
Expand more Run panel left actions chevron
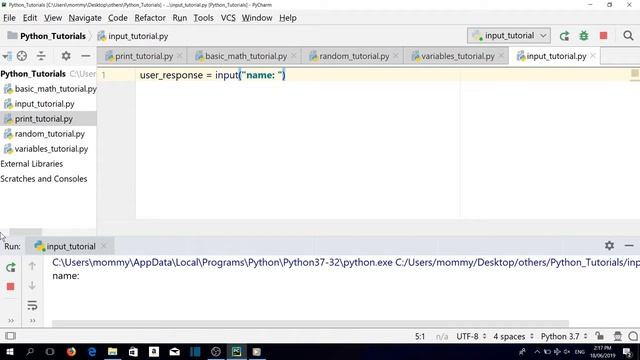[x=11, y=321]
